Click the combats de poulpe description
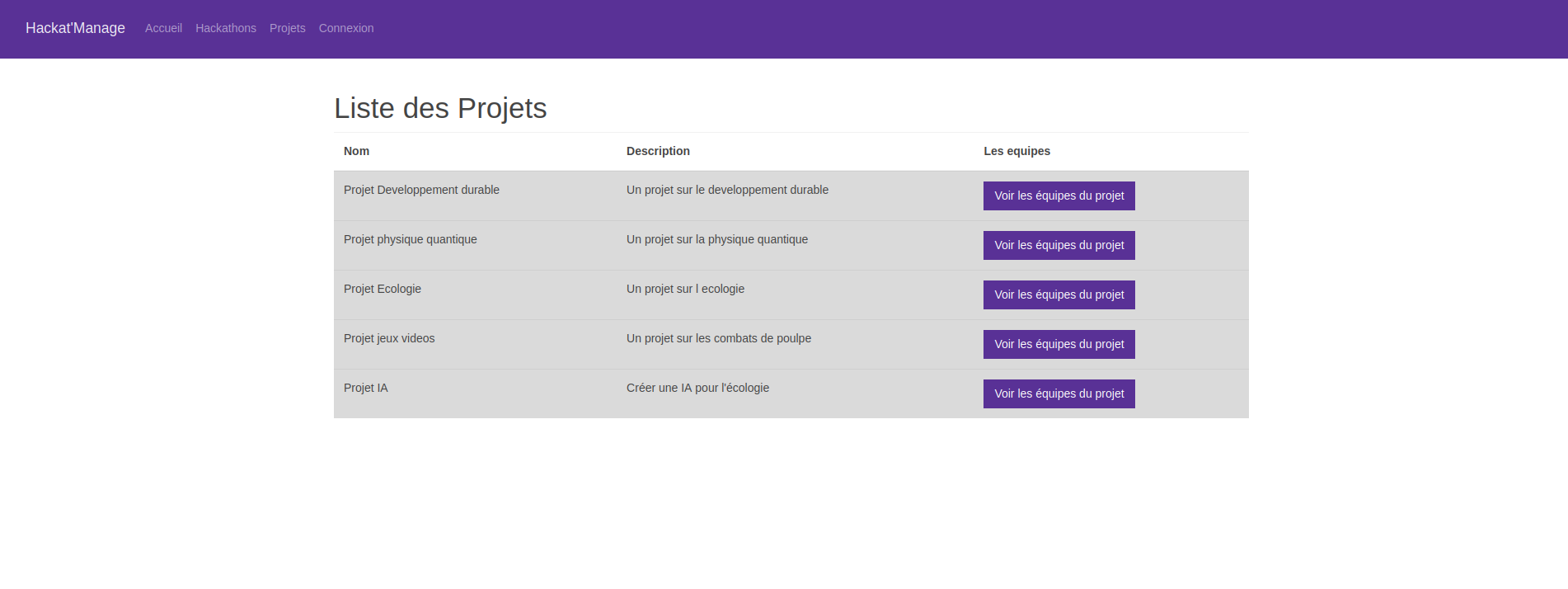 (x=718, y=338)
